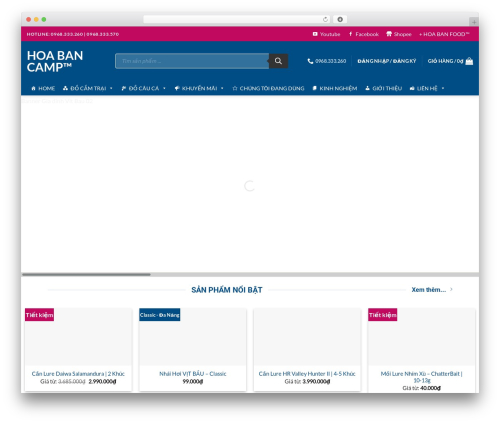Open Cần Lure HR Valley Hunter II product
Image resolution: width=500 pixels, height=423 pixels.
click(307, 374)
